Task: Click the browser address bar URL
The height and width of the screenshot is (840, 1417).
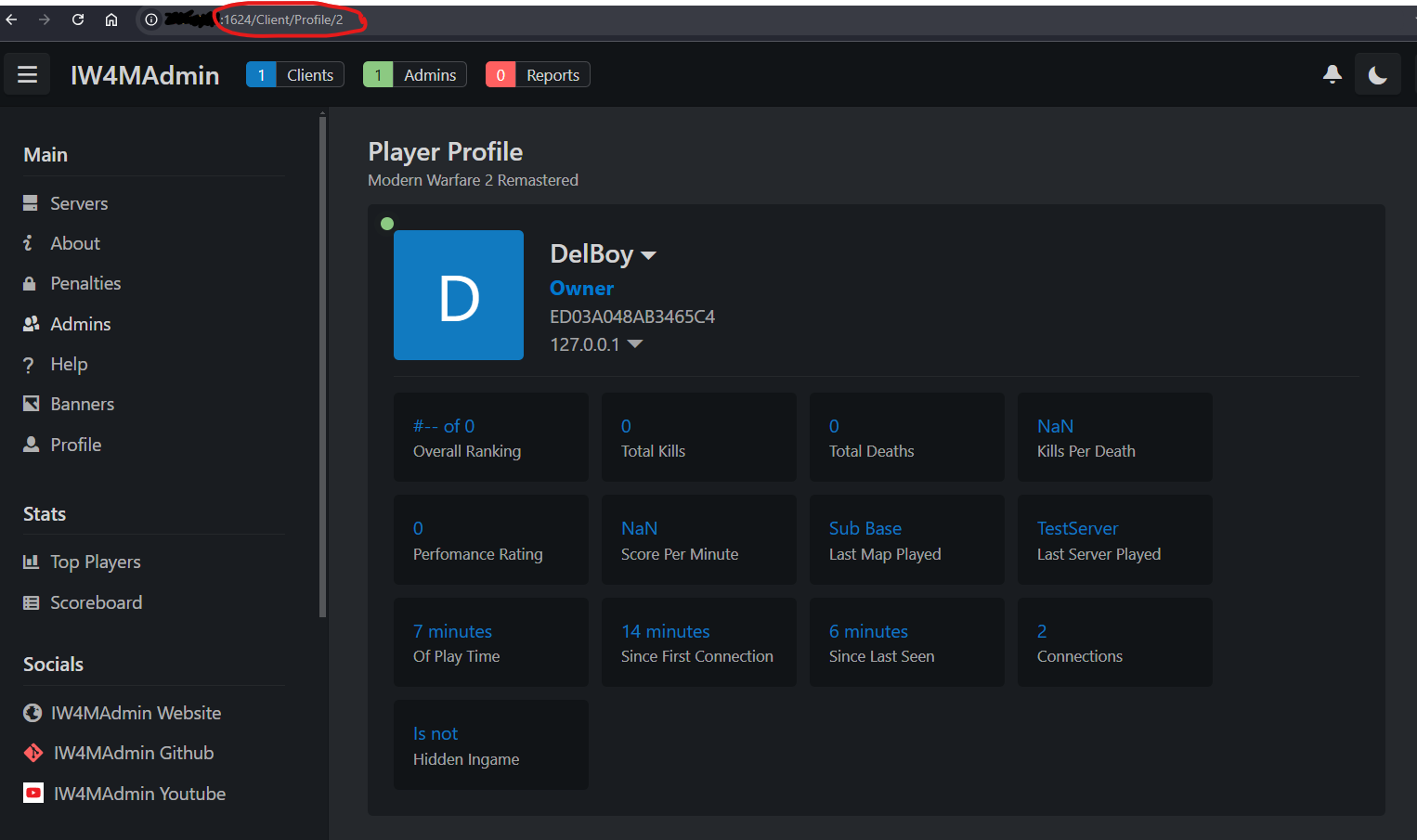Action: point(282,19)
